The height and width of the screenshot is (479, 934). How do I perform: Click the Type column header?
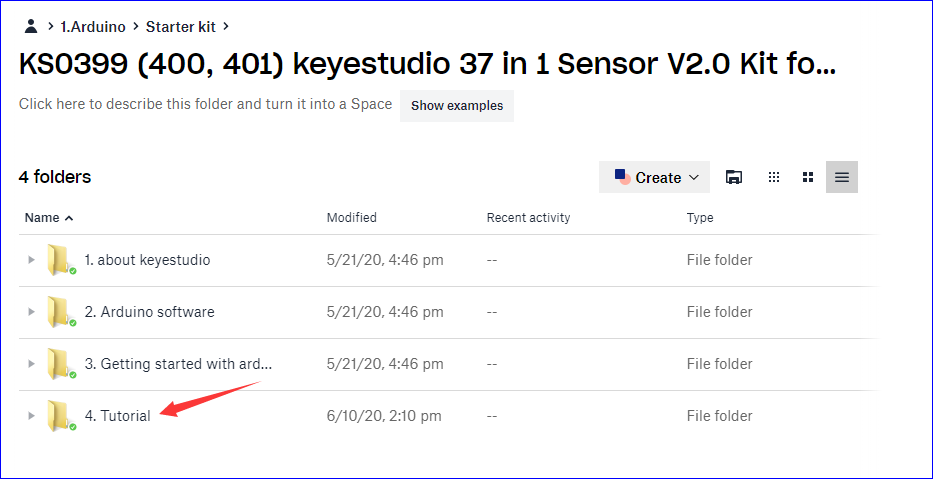click(x=700, y=217)
